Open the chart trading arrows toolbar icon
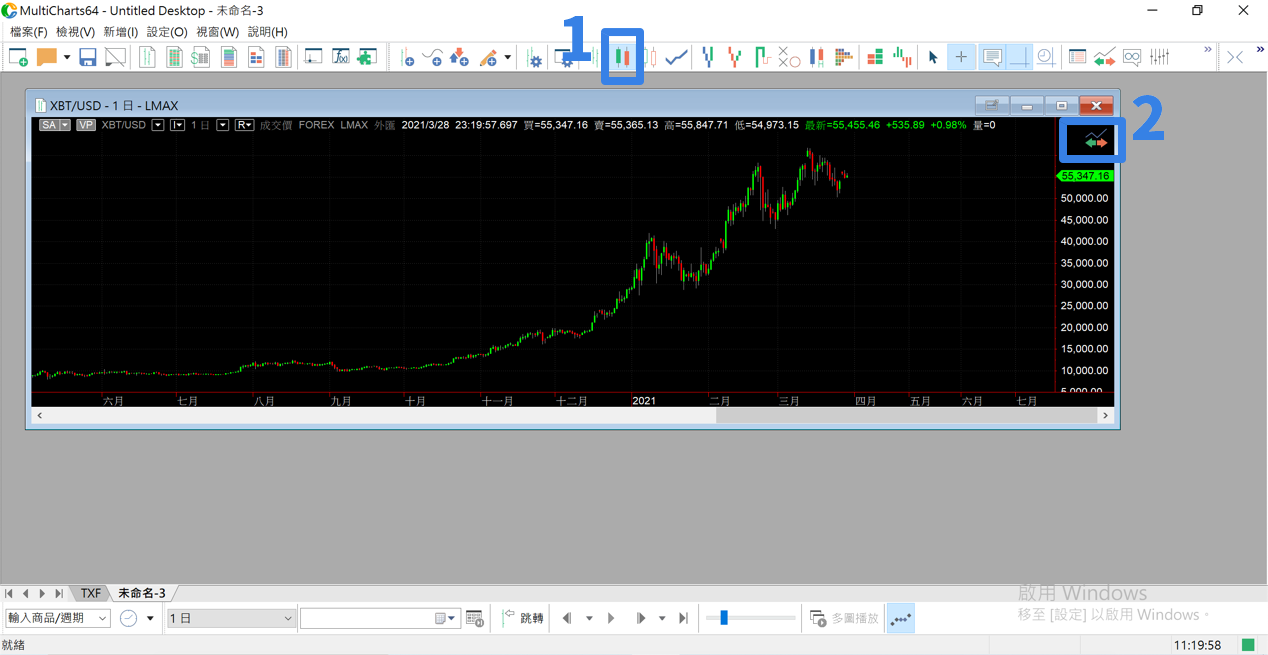1268x655 pixels. (1104, 57)
